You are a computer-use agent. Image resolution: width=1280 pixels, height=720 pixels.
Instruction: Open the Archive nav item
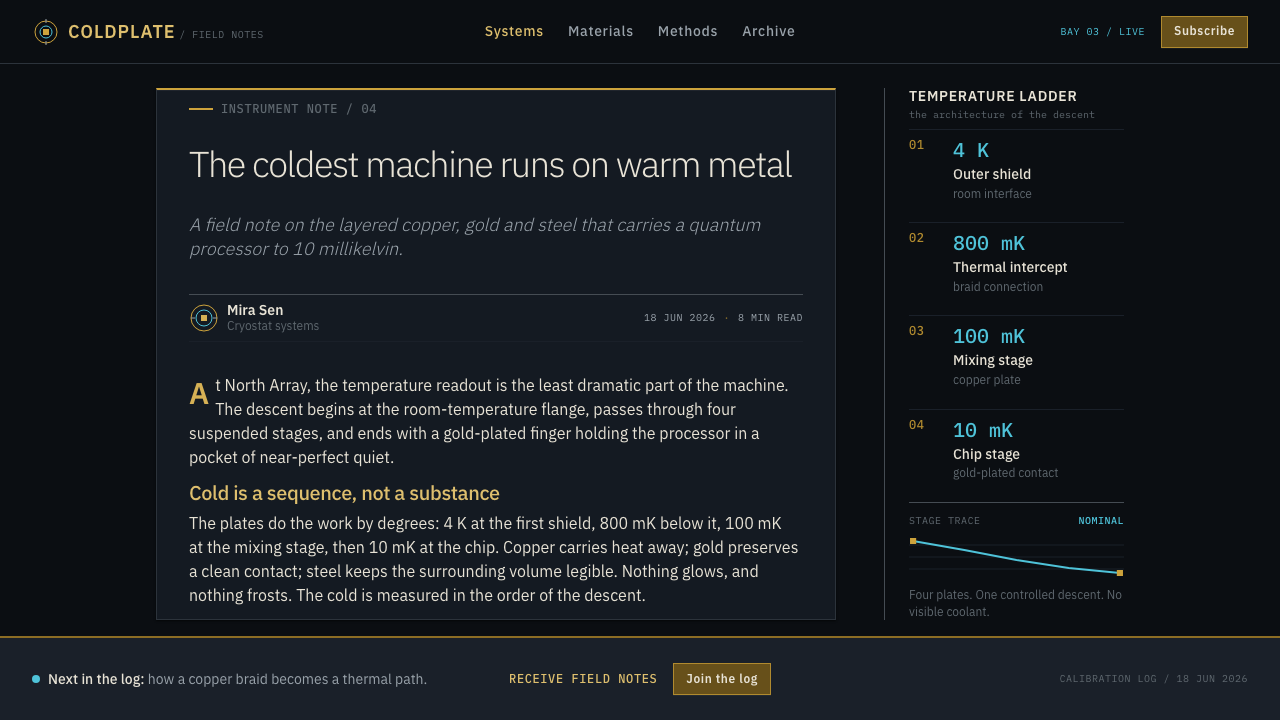click(x=769, y=31)
